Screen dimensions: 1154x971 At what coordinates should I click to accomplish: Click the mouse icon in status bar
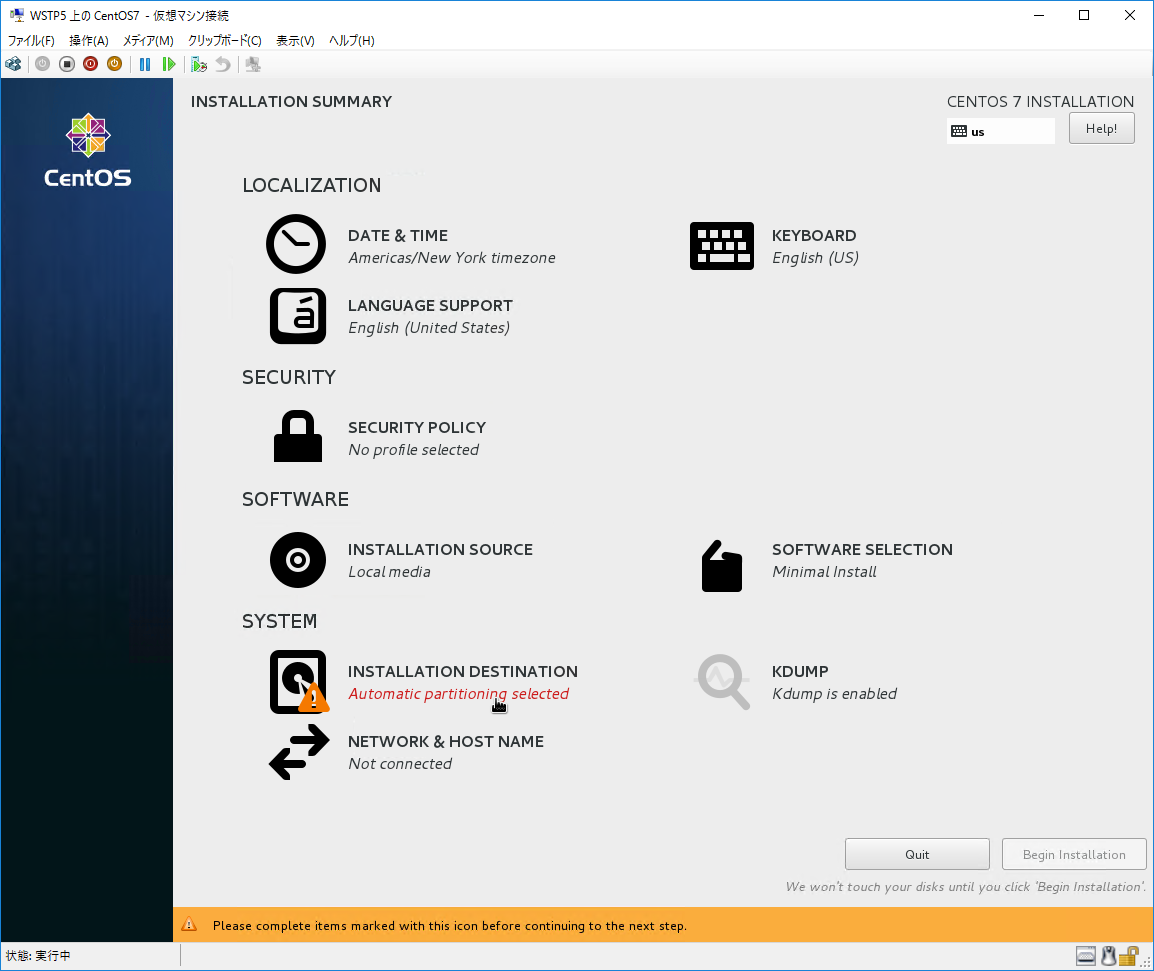pos(1108,956)
